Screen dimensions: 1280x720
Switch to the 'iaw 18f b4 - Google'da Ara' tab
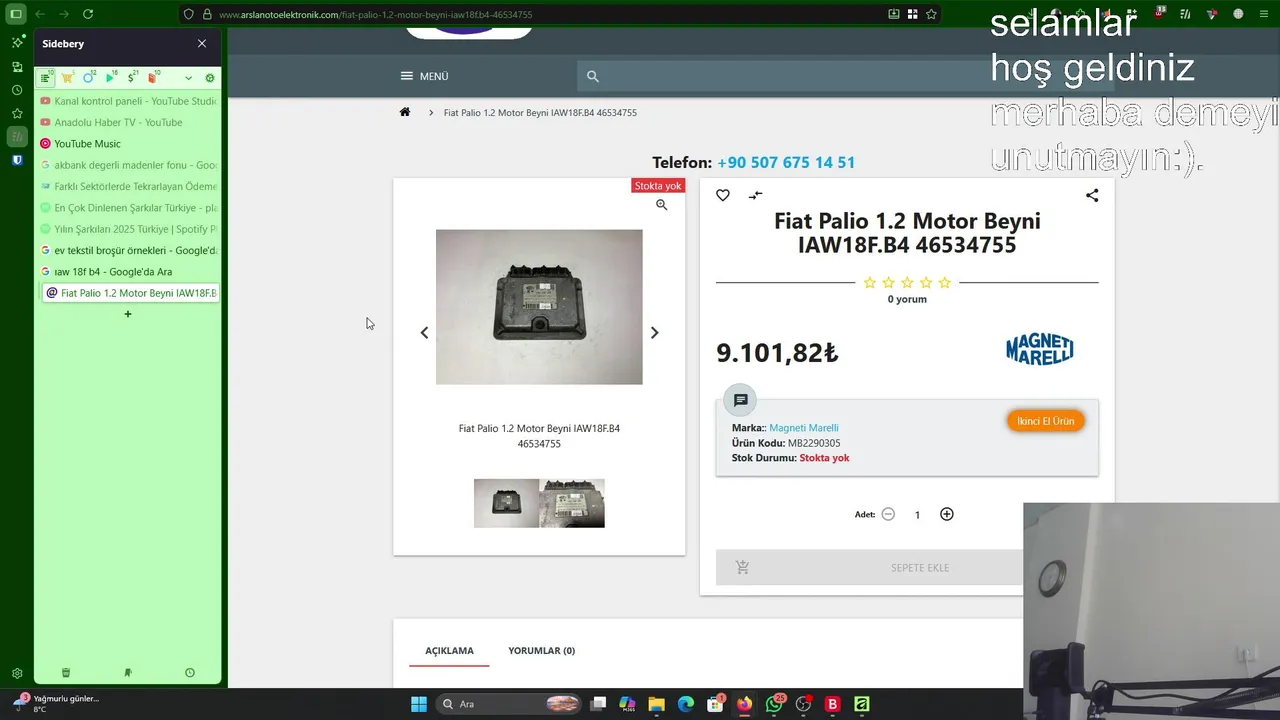pyautogui.click(x=127, y=272)
